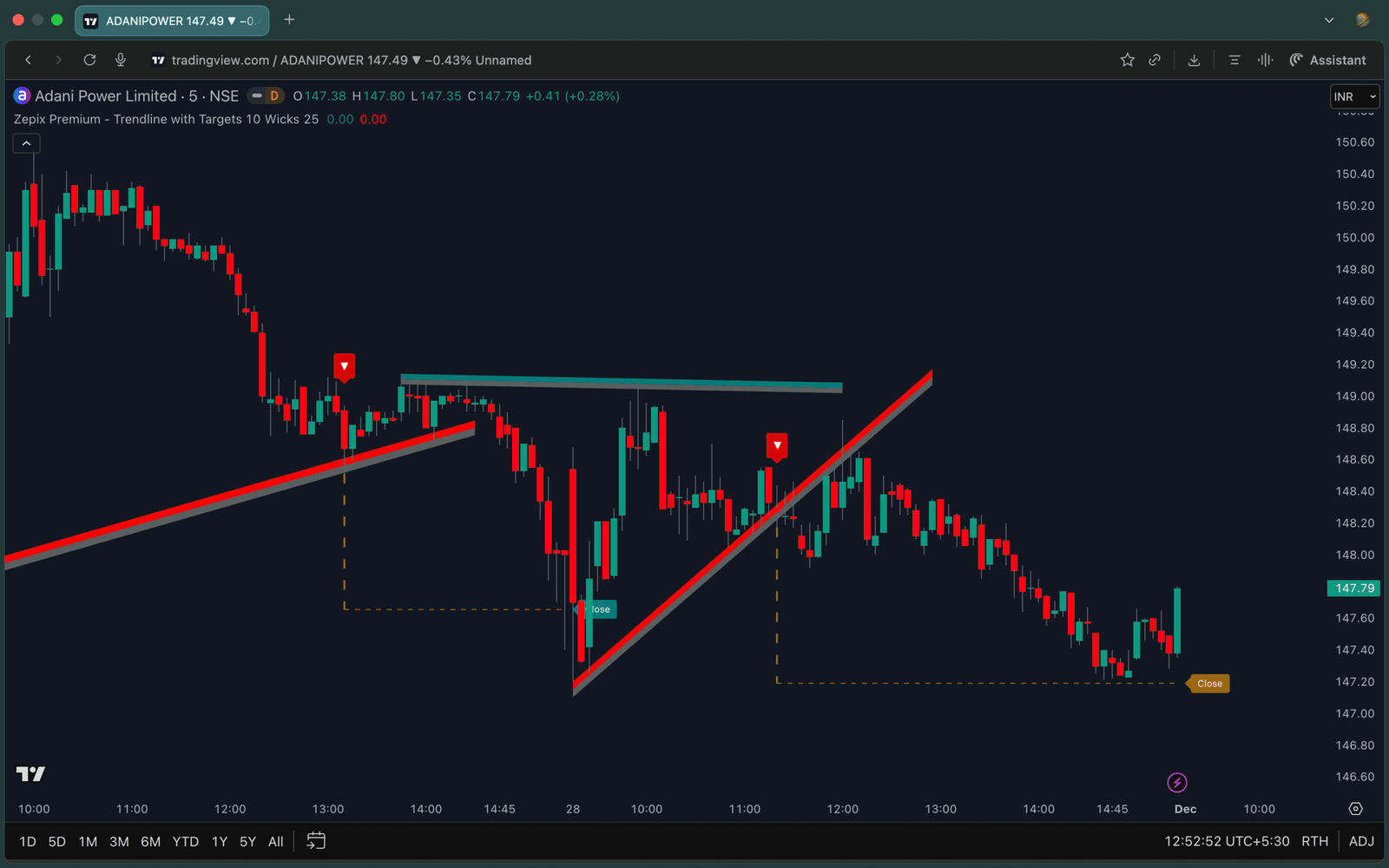Image resolution: width=1389 pixels, height=868 pixels.
Task: Click the browser microphone icon
Action: click(121, 60)
